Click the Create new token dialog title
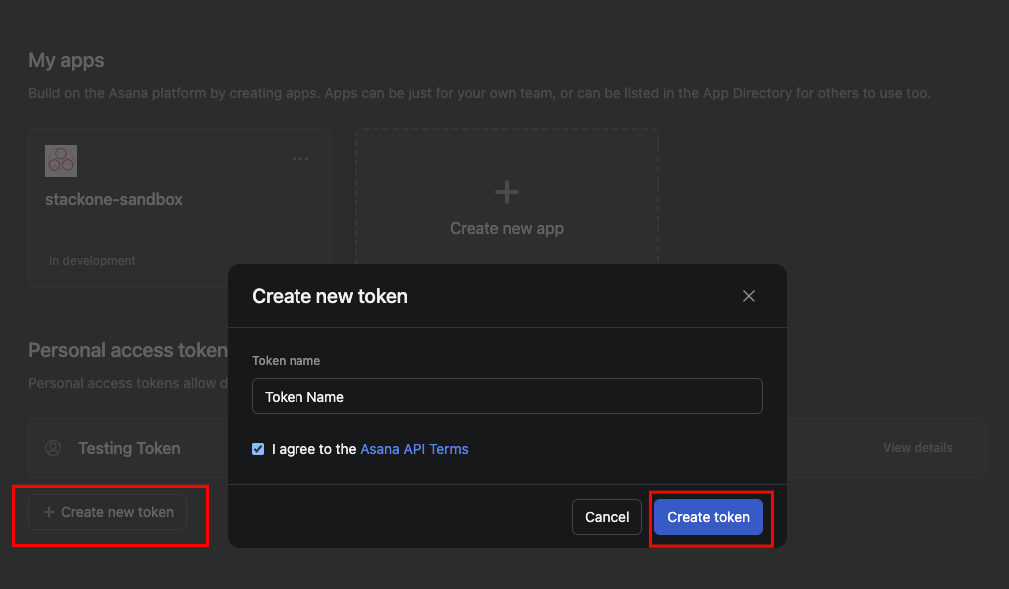 click(330, 296)
